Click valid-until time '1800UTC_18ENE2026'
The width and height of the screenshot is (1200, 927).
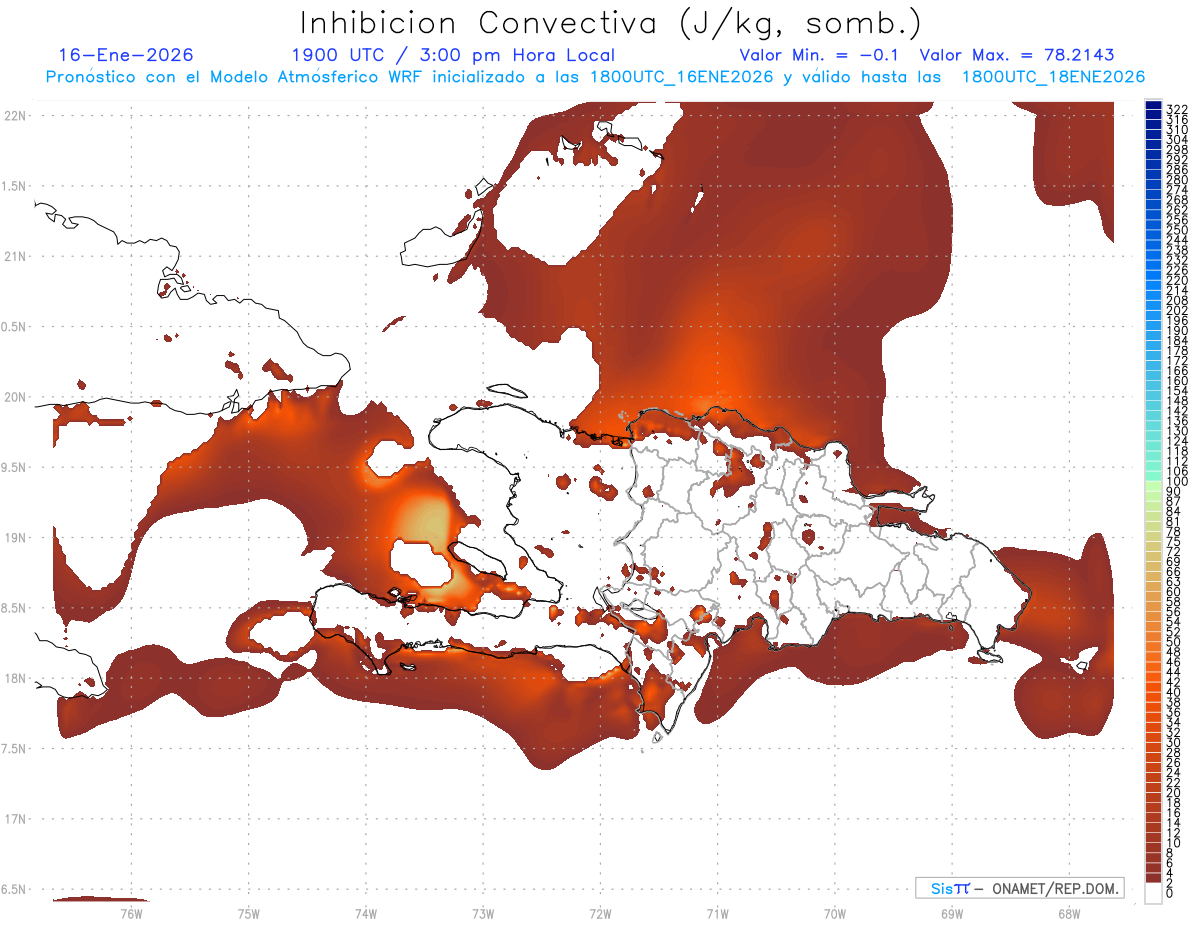tap(1053, 77)
